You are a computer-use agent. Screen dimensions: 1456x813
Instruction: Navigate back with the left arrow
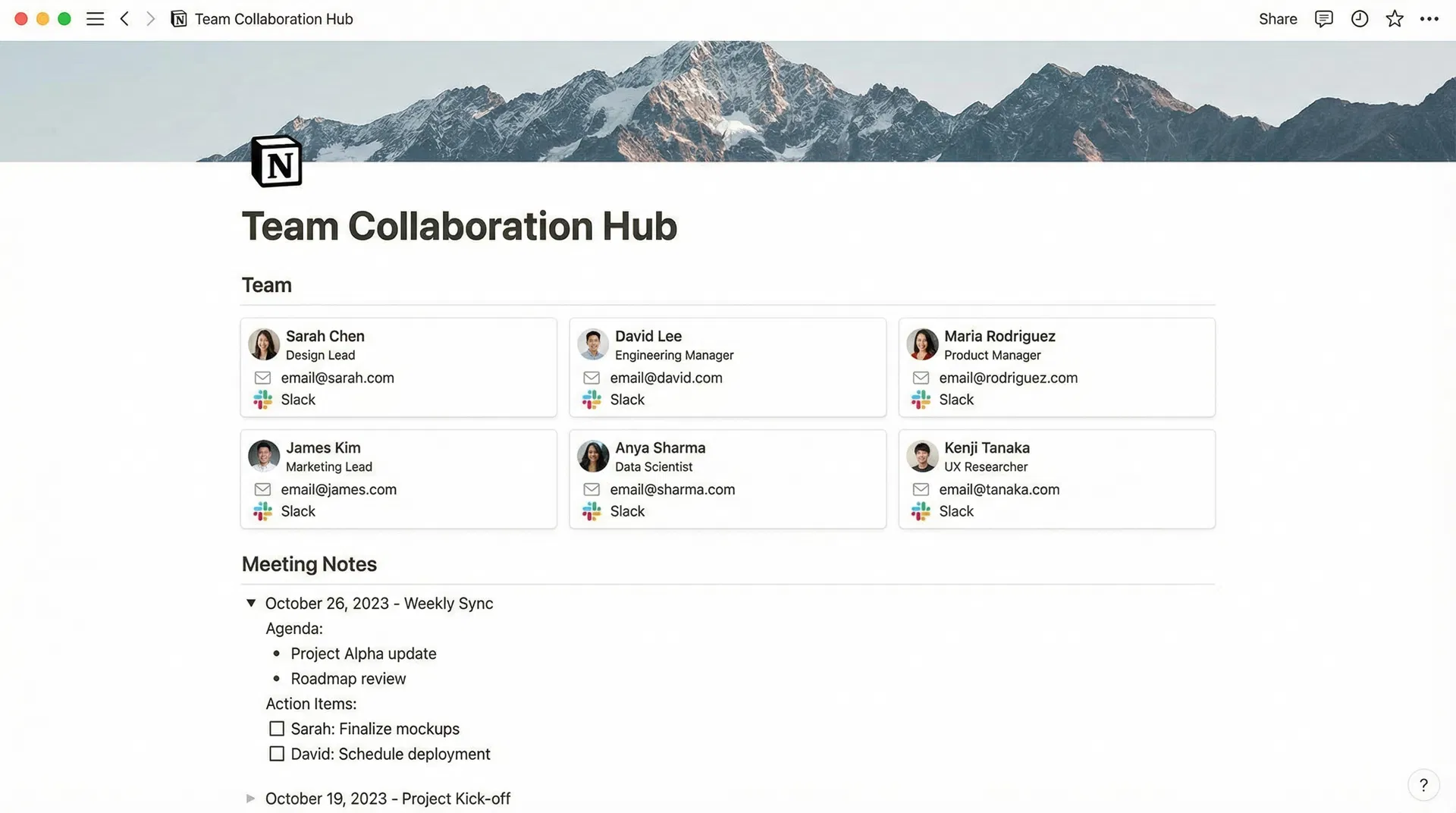coord(124,18)
